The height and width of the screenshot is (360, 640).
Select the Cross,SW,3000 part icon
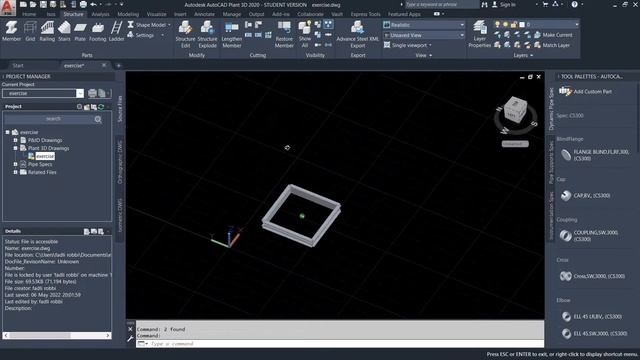coord(566,276)
